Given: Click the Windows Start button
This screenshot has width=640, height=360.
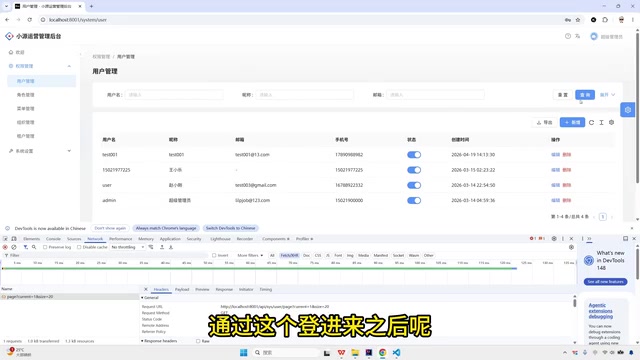Looking at the screenshot, I should click(244, 353).
